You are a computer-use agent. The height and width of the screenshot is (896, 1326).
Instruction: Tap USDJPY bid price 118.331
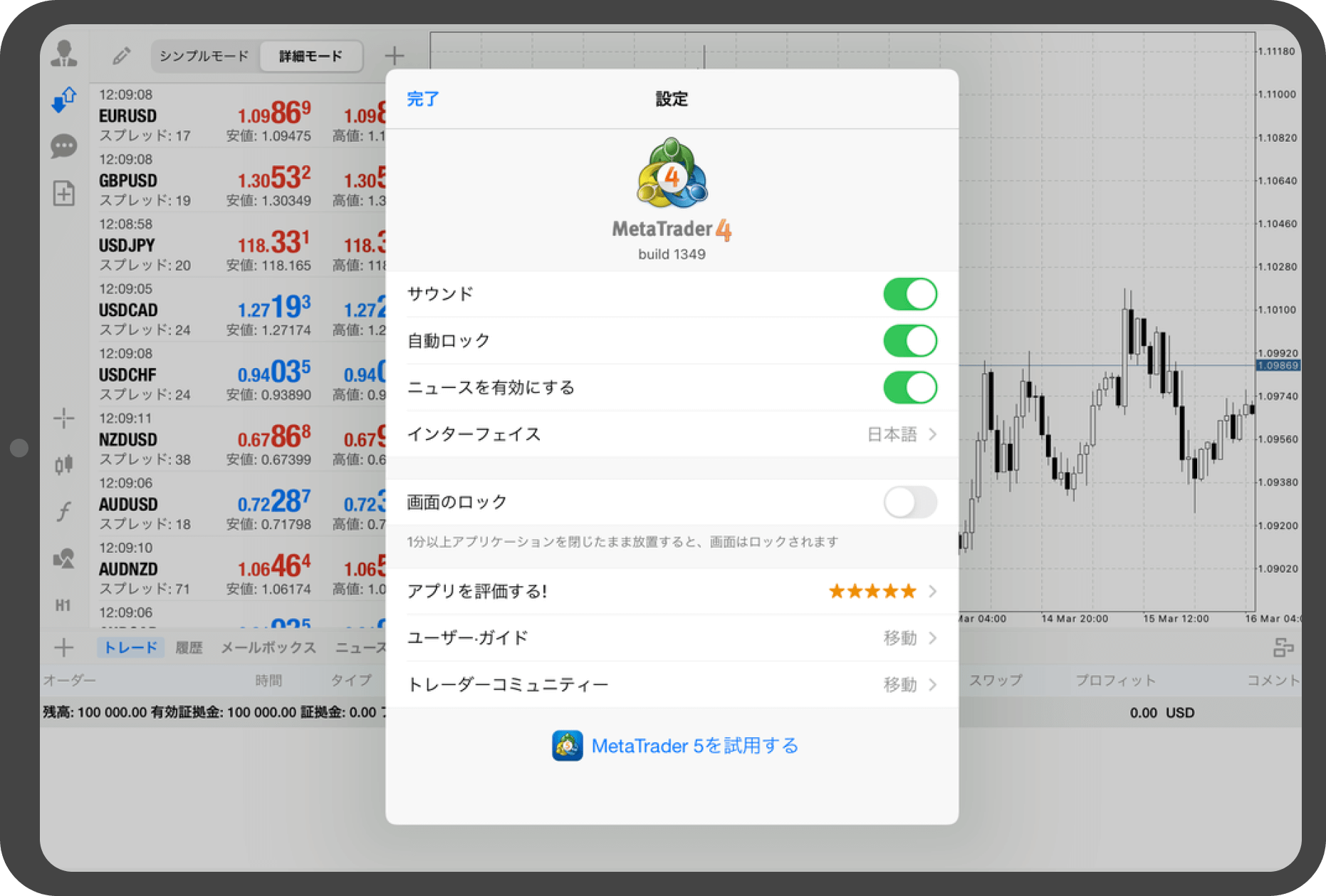274,243
